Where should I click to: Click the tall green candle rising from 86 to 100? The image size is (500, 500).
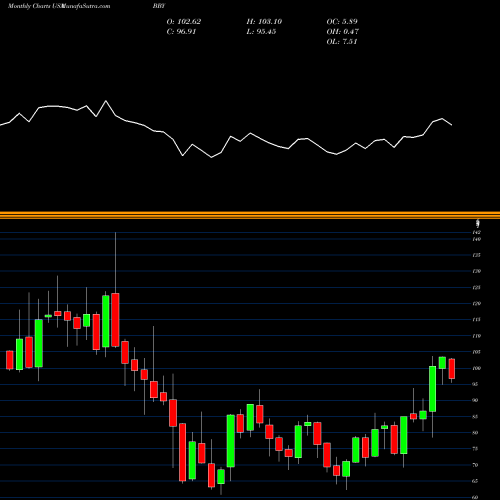(x=432, y=389)
